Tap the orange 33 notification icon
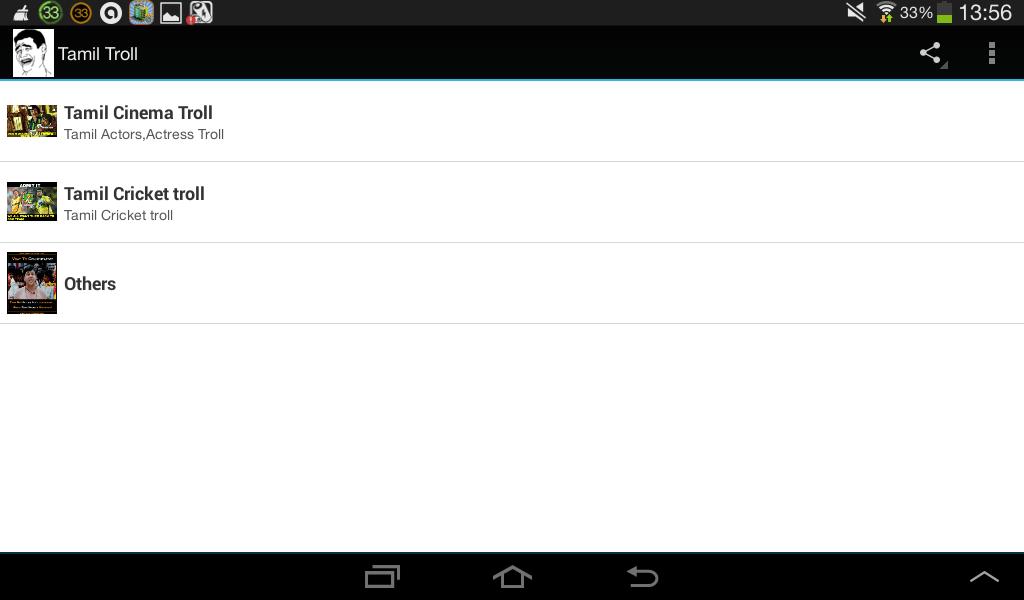 click(81, 12)
